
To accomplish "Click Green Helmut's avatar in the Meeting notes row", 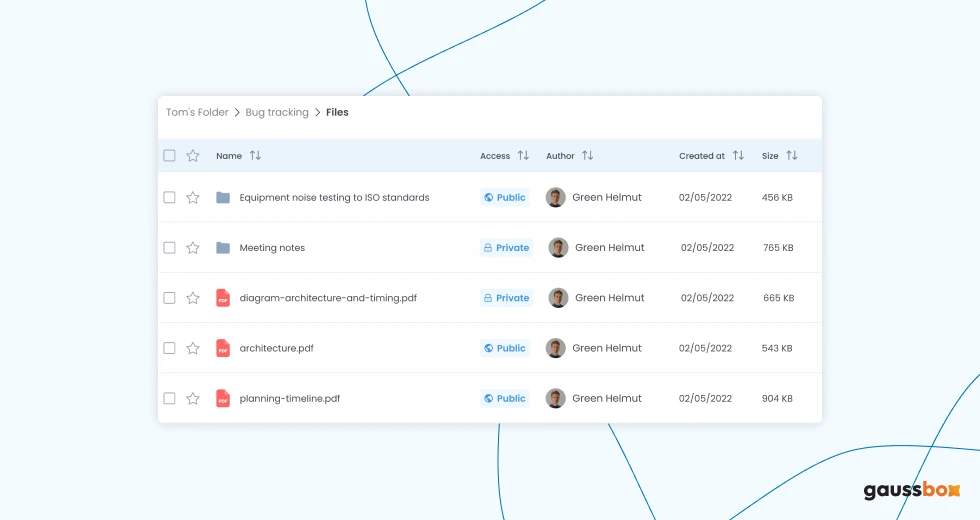I will point(559,248).
